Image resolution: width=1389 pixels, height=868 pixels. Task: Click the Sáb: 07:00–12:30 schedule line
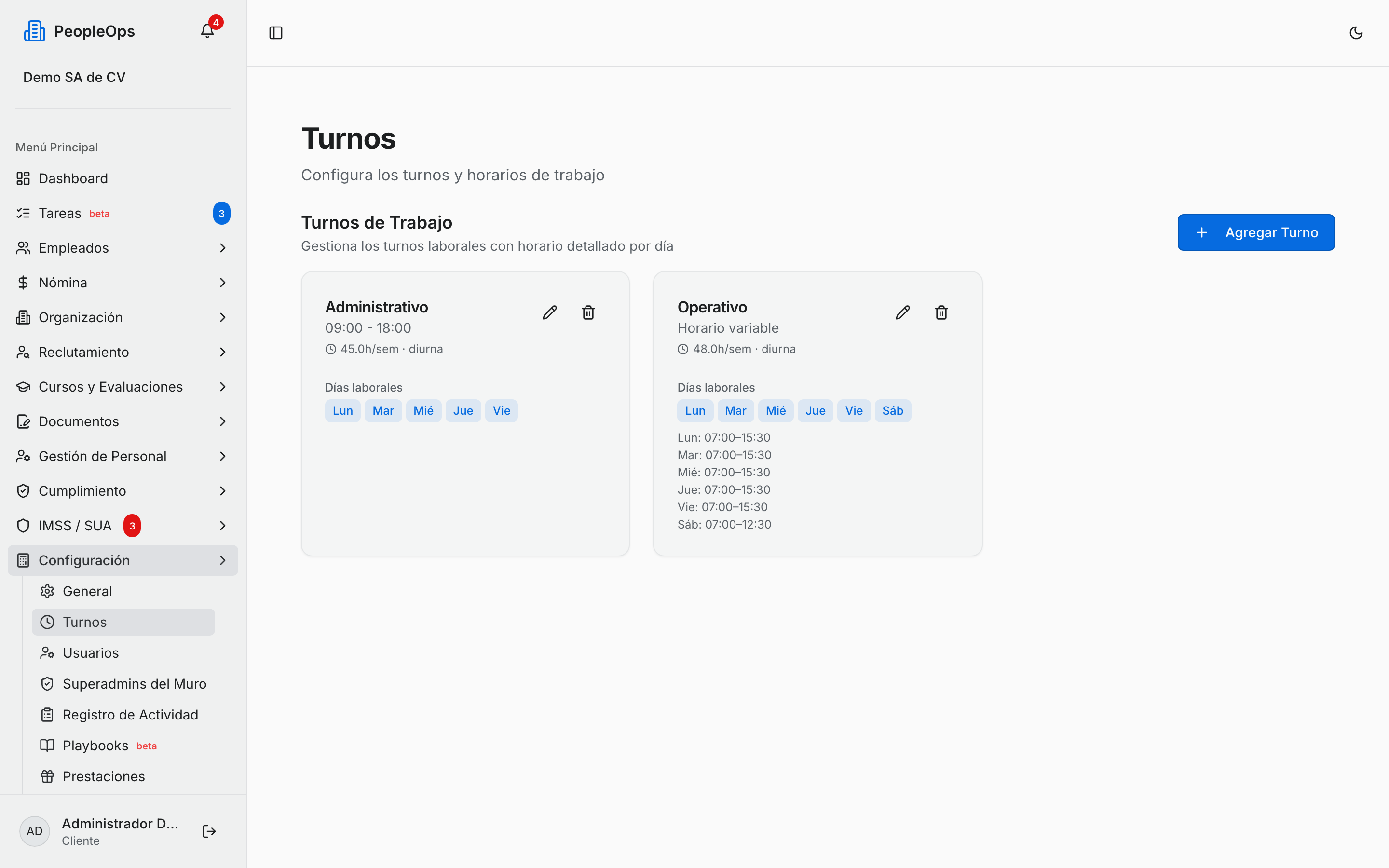point(724,524)
